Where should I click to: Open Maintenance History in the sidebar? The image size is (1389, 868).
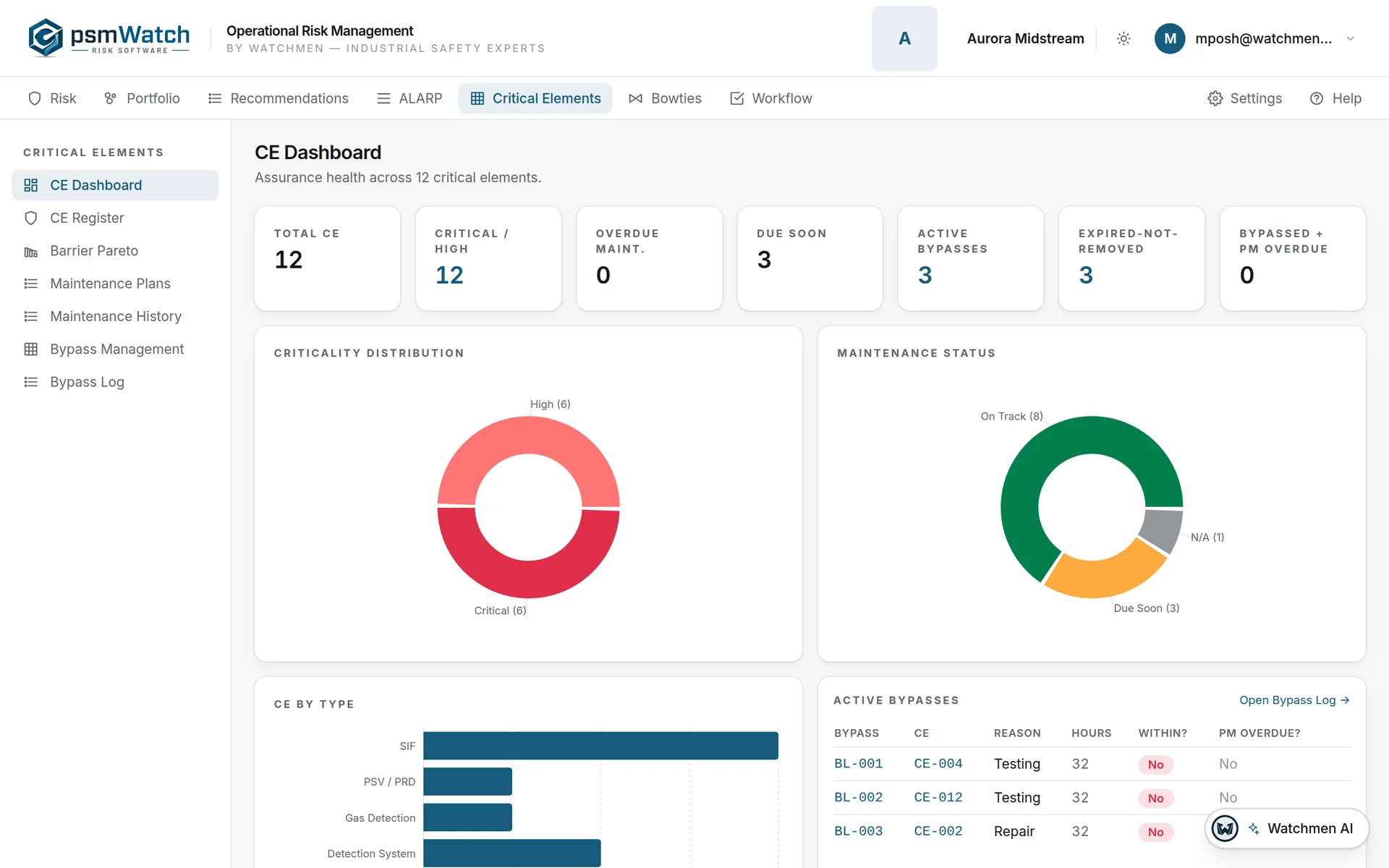(x=115, y=316)
